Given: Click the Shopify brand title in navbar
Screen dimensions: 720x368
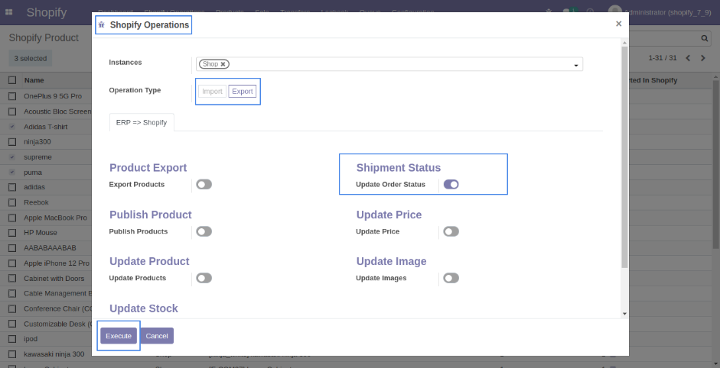Looking at the screenshot, I should 46,12.
